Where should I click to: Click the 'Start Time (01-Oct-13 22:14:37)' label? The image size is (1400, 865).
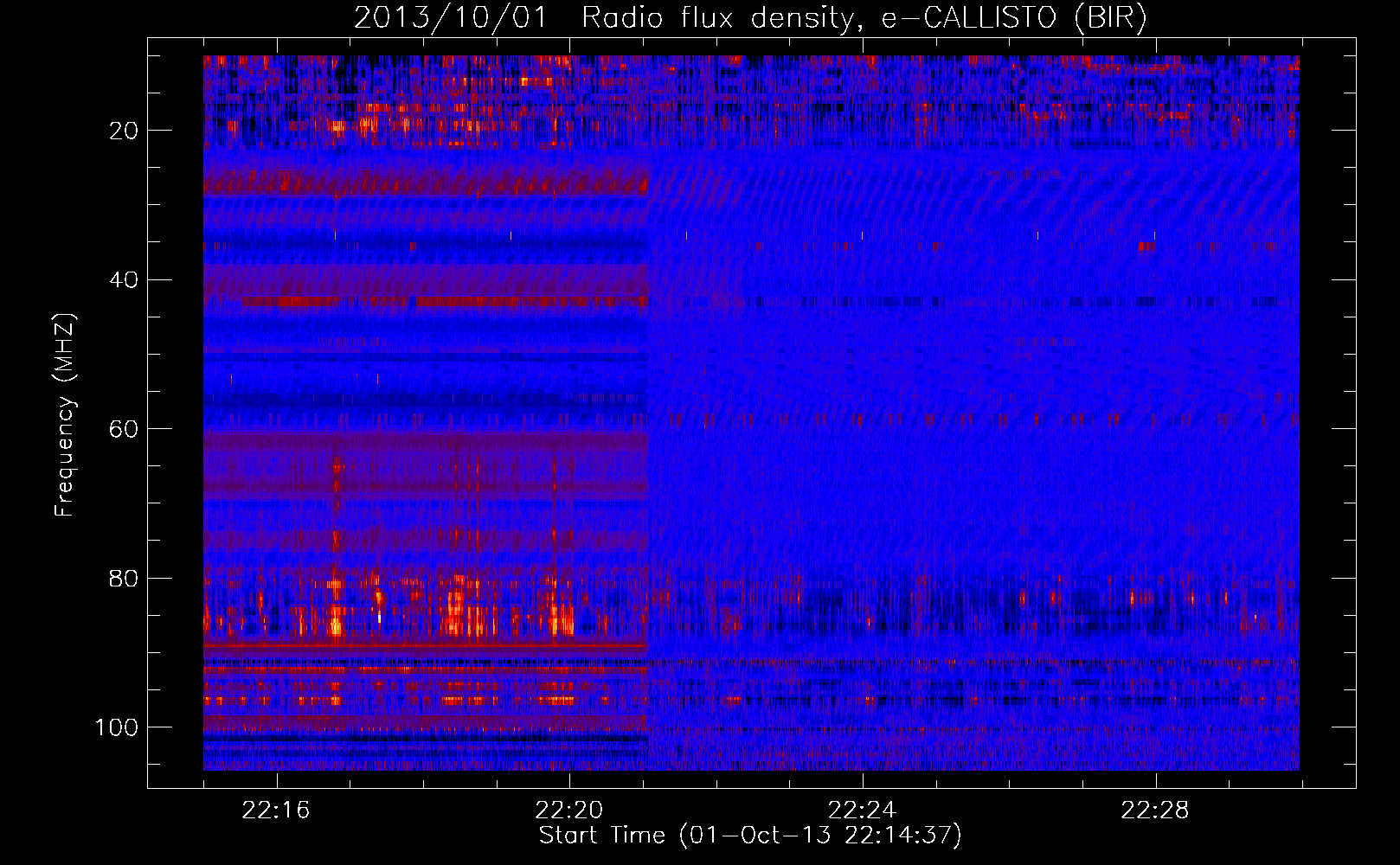click(x=750, y=836)
